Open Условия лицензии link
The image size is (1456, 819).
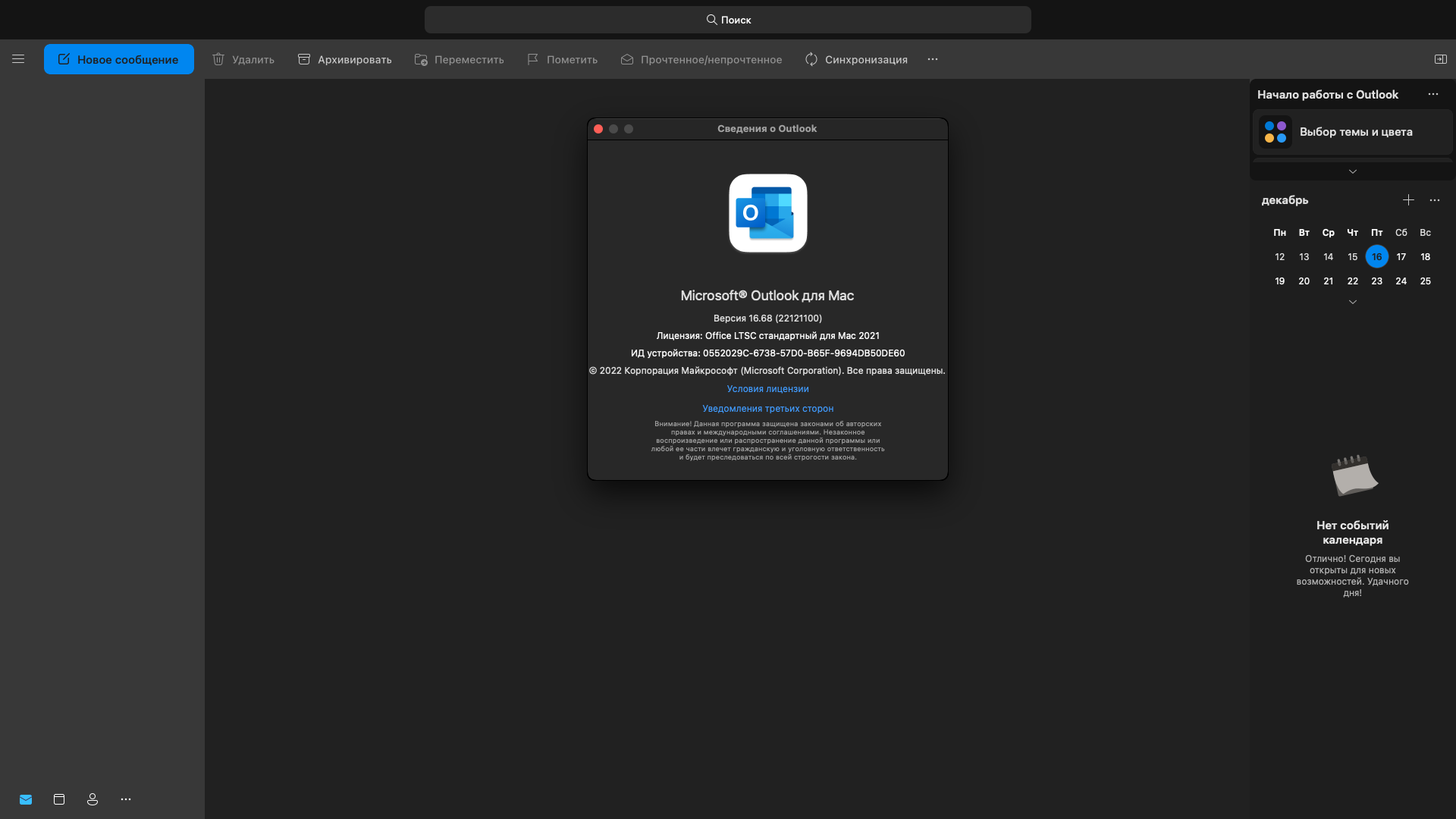[x=767, y=389]
